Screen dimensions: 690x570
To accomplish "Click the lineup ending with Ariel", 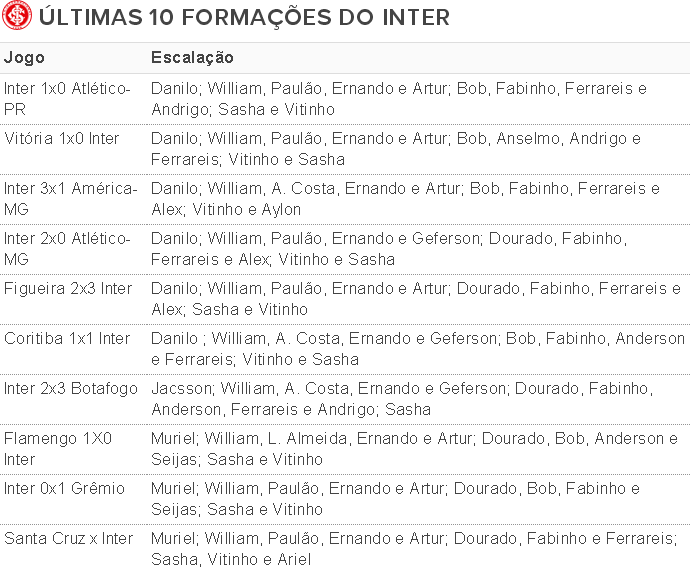I will coord(414,549).
